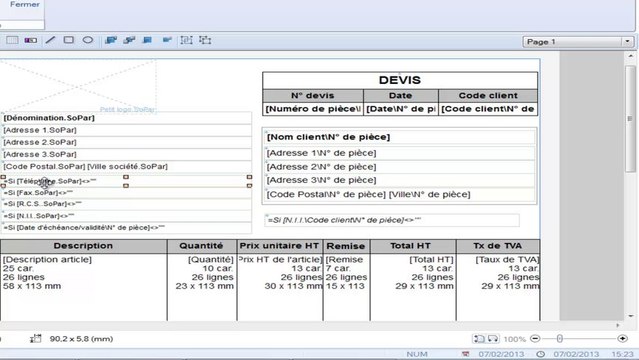Viewport: 639px width, 360px height.
Task: Select the Rectangle drawing tool
Action: pyautogui.click(x=68, y=40)
